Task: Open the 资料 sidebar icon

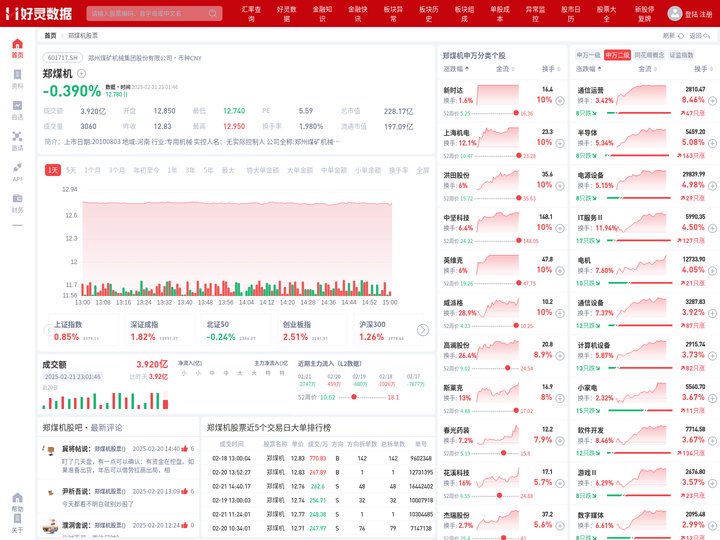Action: click(x=17, y=79)
